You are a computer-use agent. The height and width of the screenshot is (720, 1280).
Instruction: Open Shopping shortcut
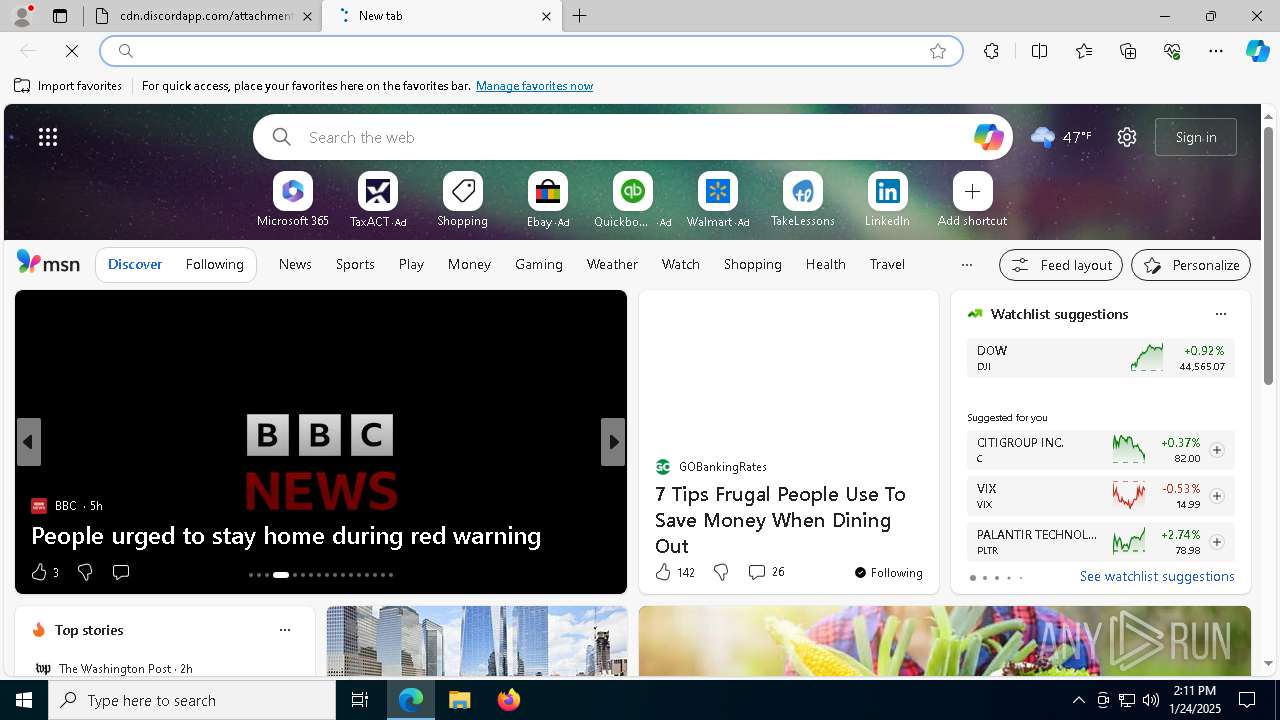[462, 200]
